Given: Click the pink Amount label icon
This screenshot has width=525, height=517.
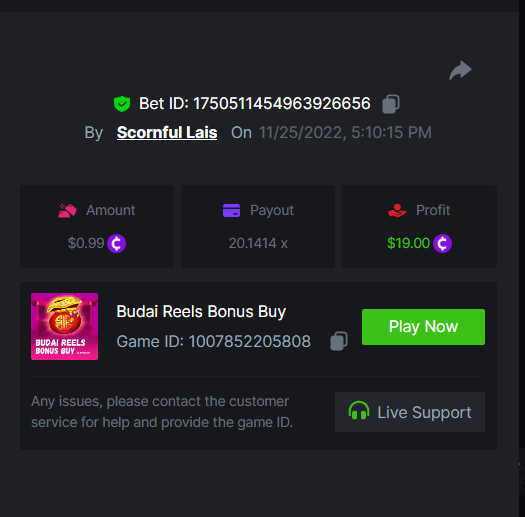Looking at the screenshot, I should point(67,211).
